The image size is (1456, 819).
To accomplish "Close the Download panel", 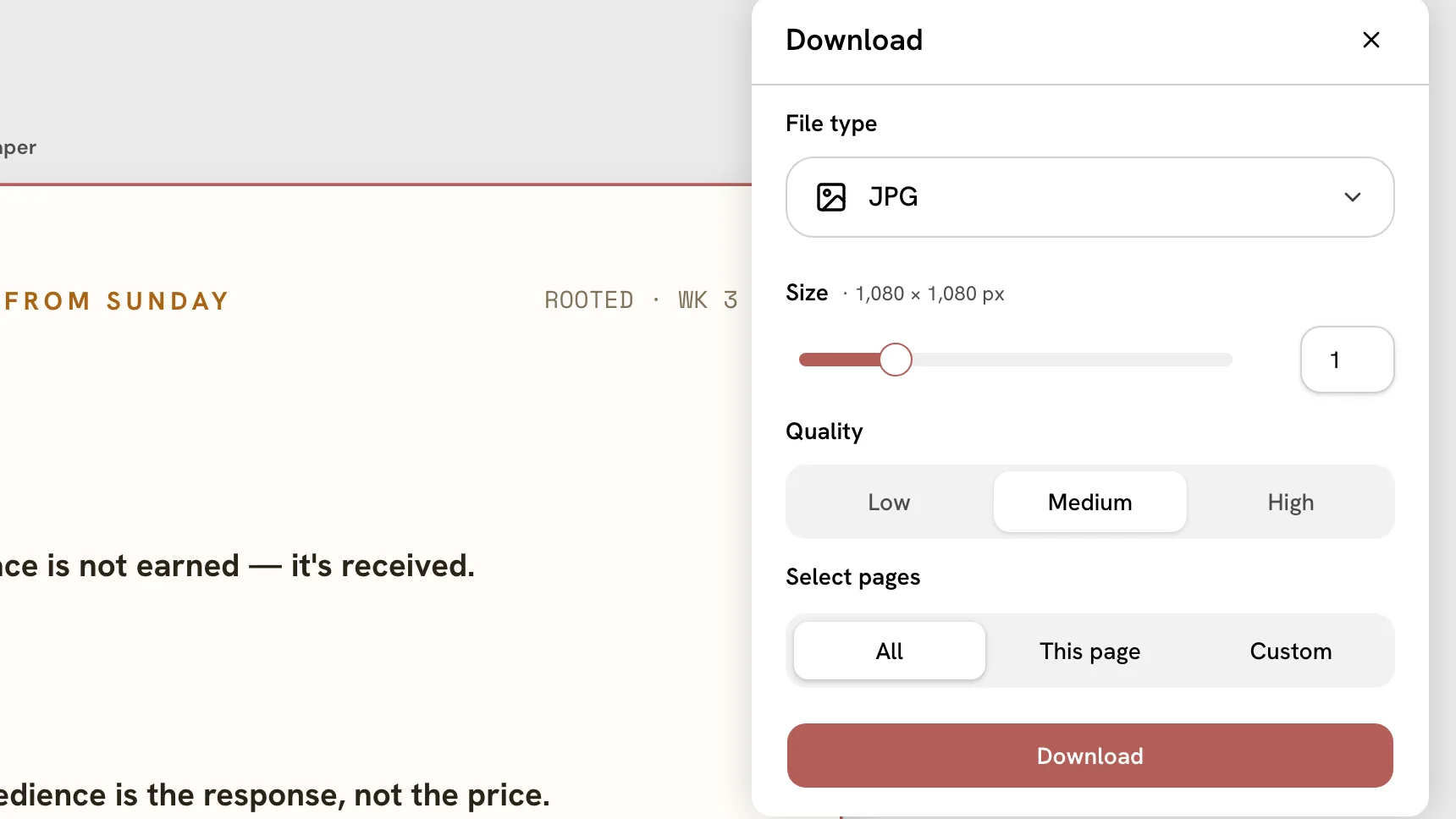I will pyautogui.click(x=1371, y=40).
